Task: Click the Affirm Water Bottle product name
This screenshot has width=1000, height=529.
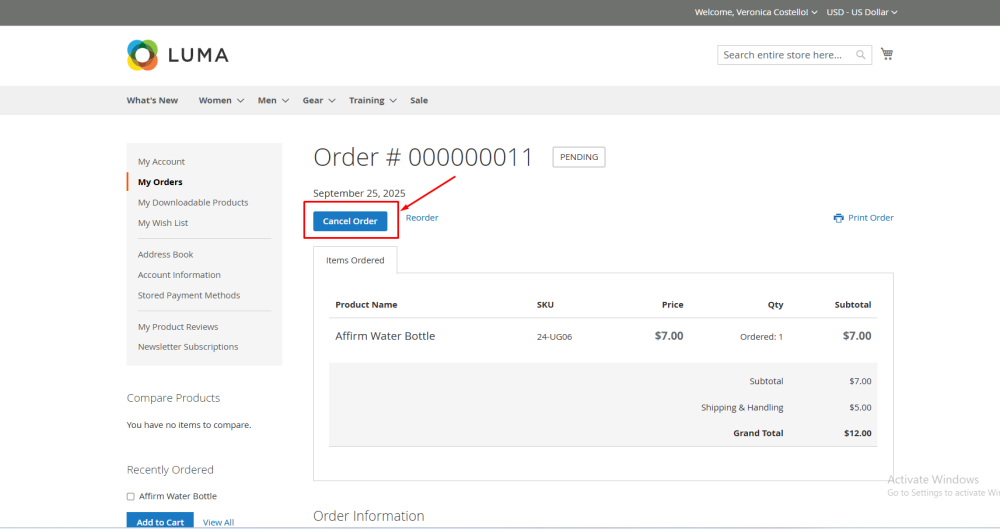Action: click(x=385, y=336)
